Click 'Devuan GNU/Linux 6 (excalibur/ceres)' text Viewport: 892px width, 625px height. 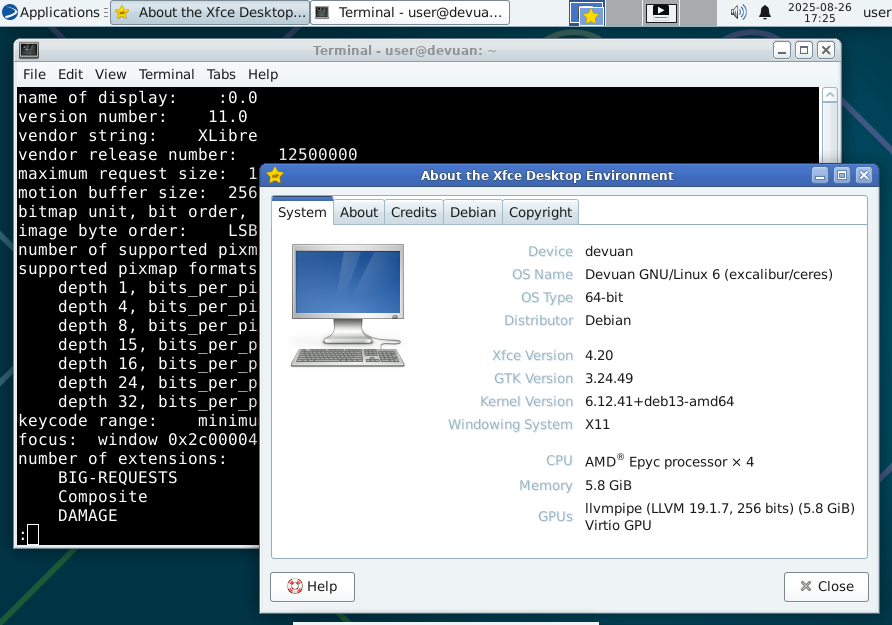click(x=709, y=274)
